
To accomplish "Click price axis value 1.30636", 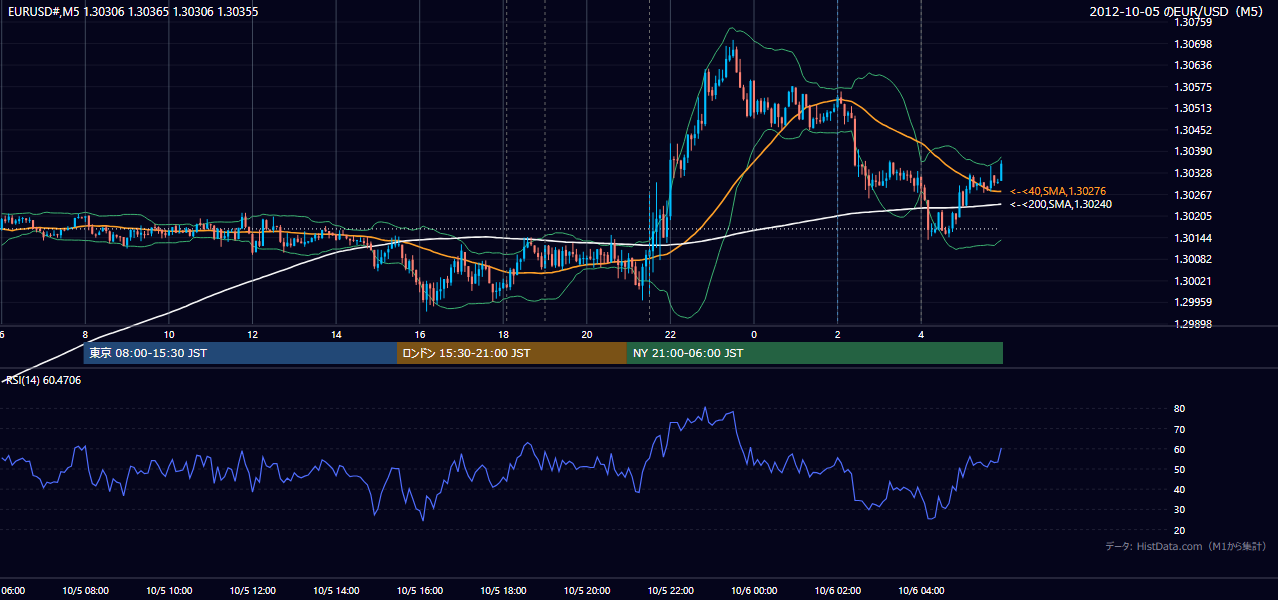I will tap(1193, 65).
